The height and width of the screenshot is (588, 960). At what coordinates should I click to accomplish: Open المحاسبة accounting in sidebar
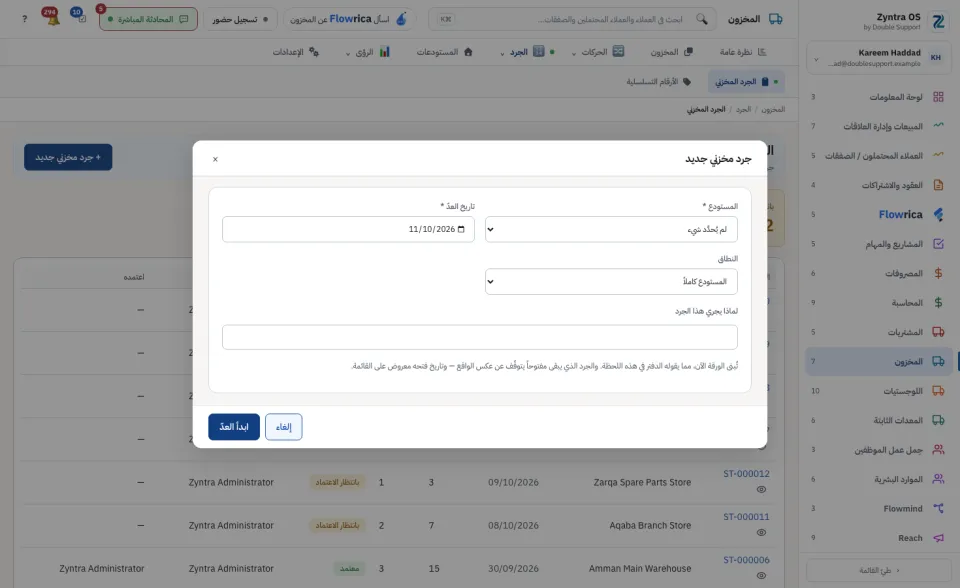point(879,303)
